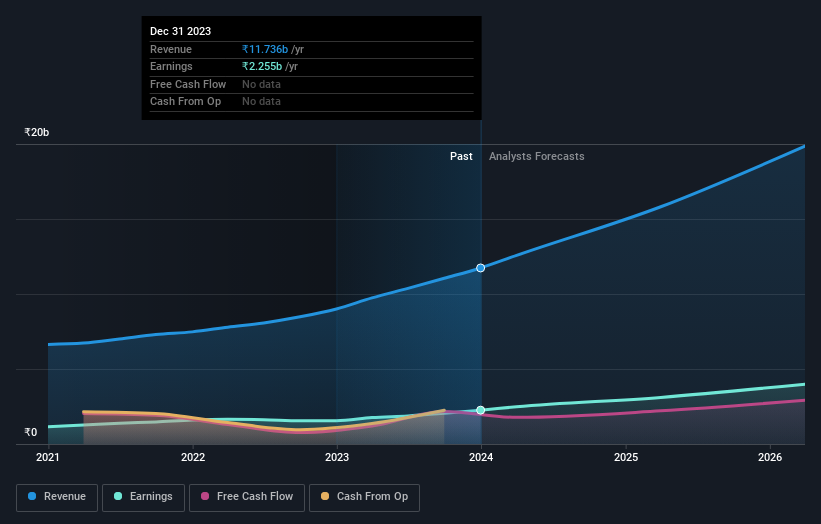Click the 2023 x-axis label

point(337,457)
